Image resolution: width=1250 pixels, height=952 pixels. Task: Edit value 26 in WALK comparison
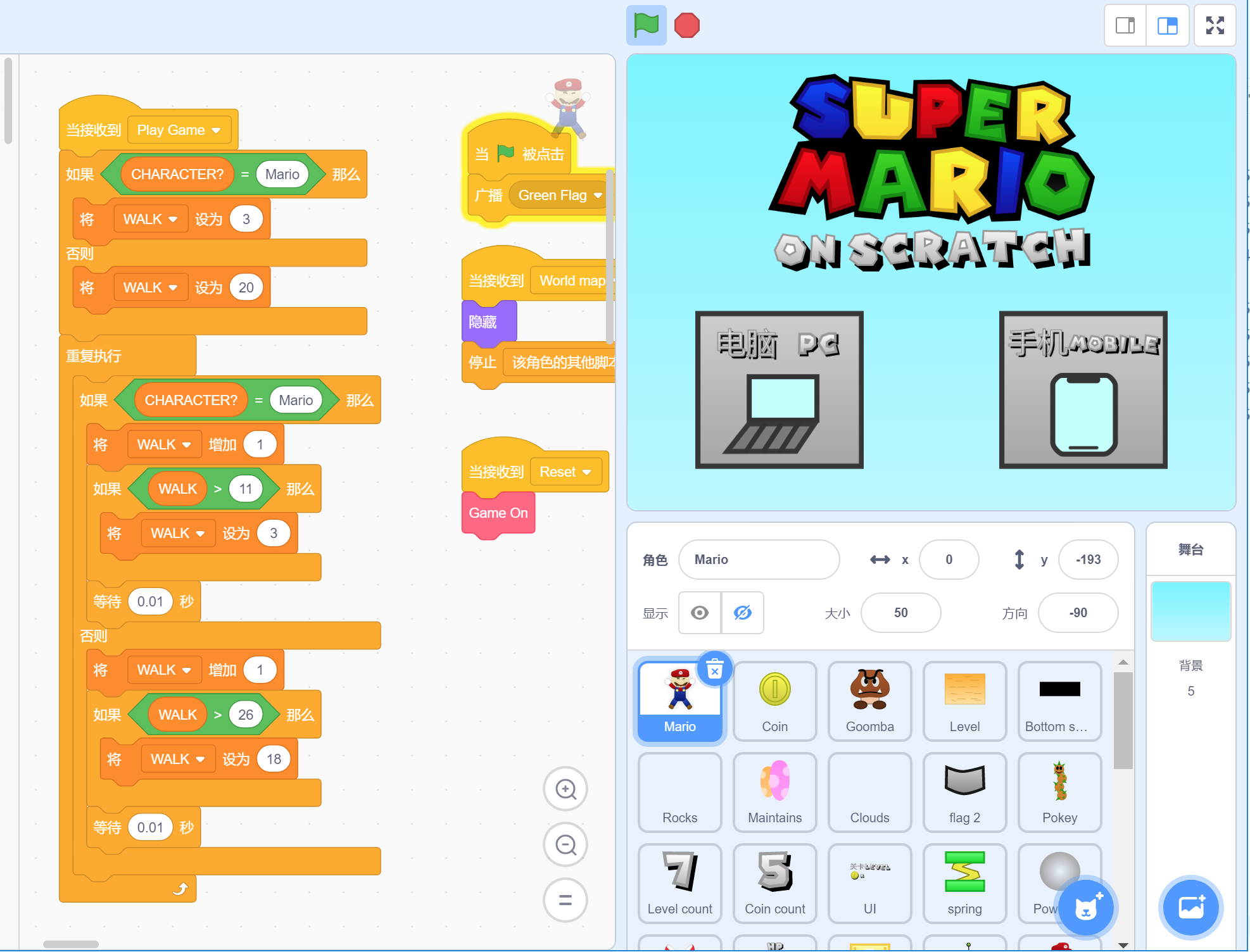246,715
